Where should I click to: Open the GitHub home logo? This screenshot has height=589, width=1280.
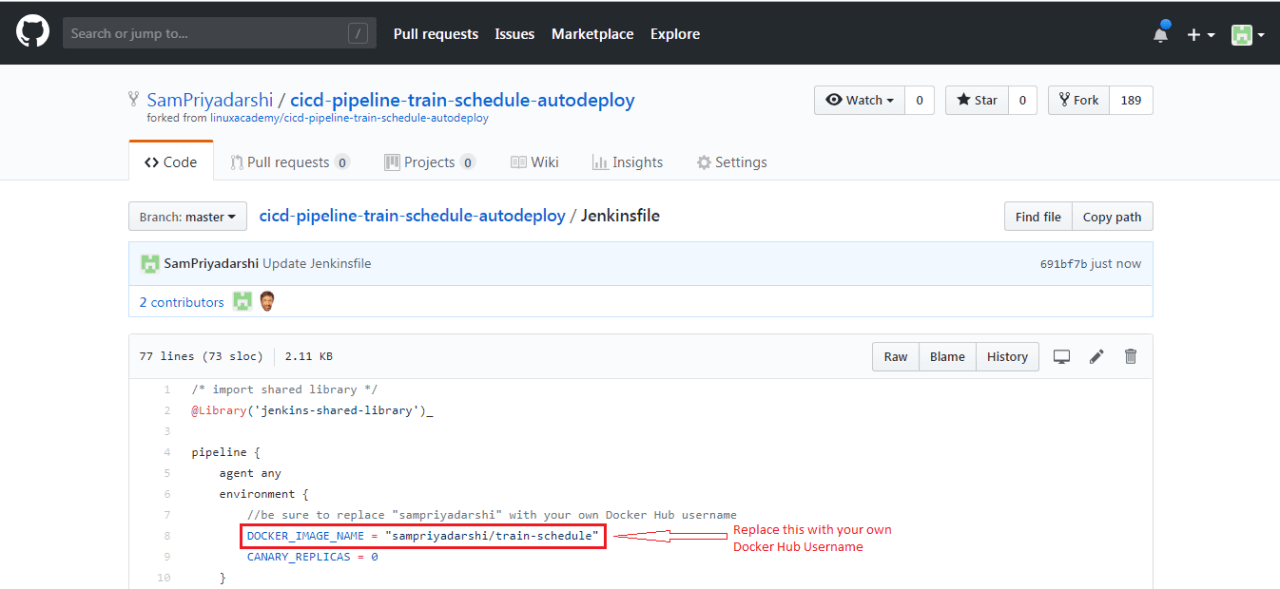point(33,33)
